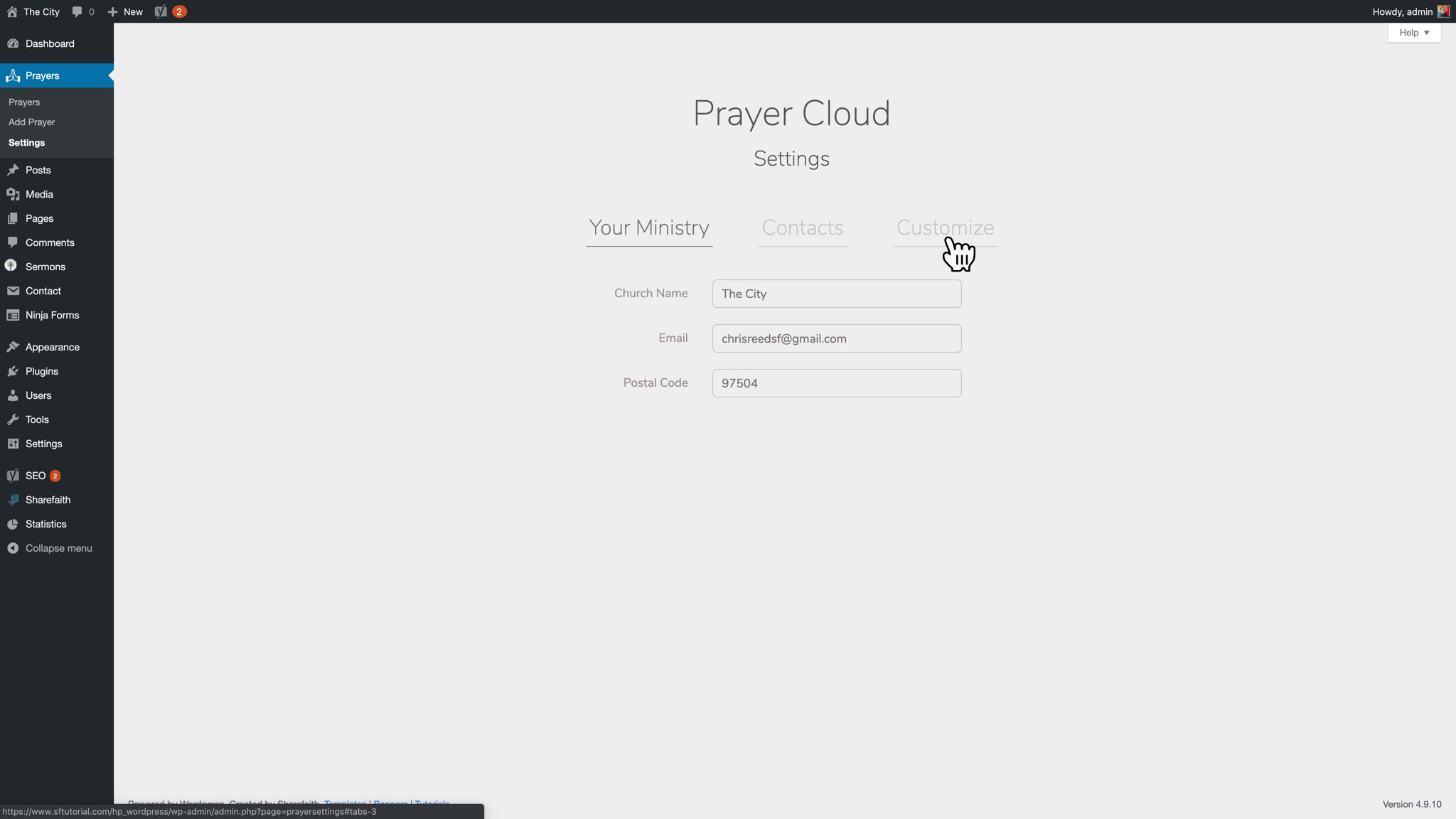Open the Media menu label
This screenshot has width=1456, height=819.
39,194
